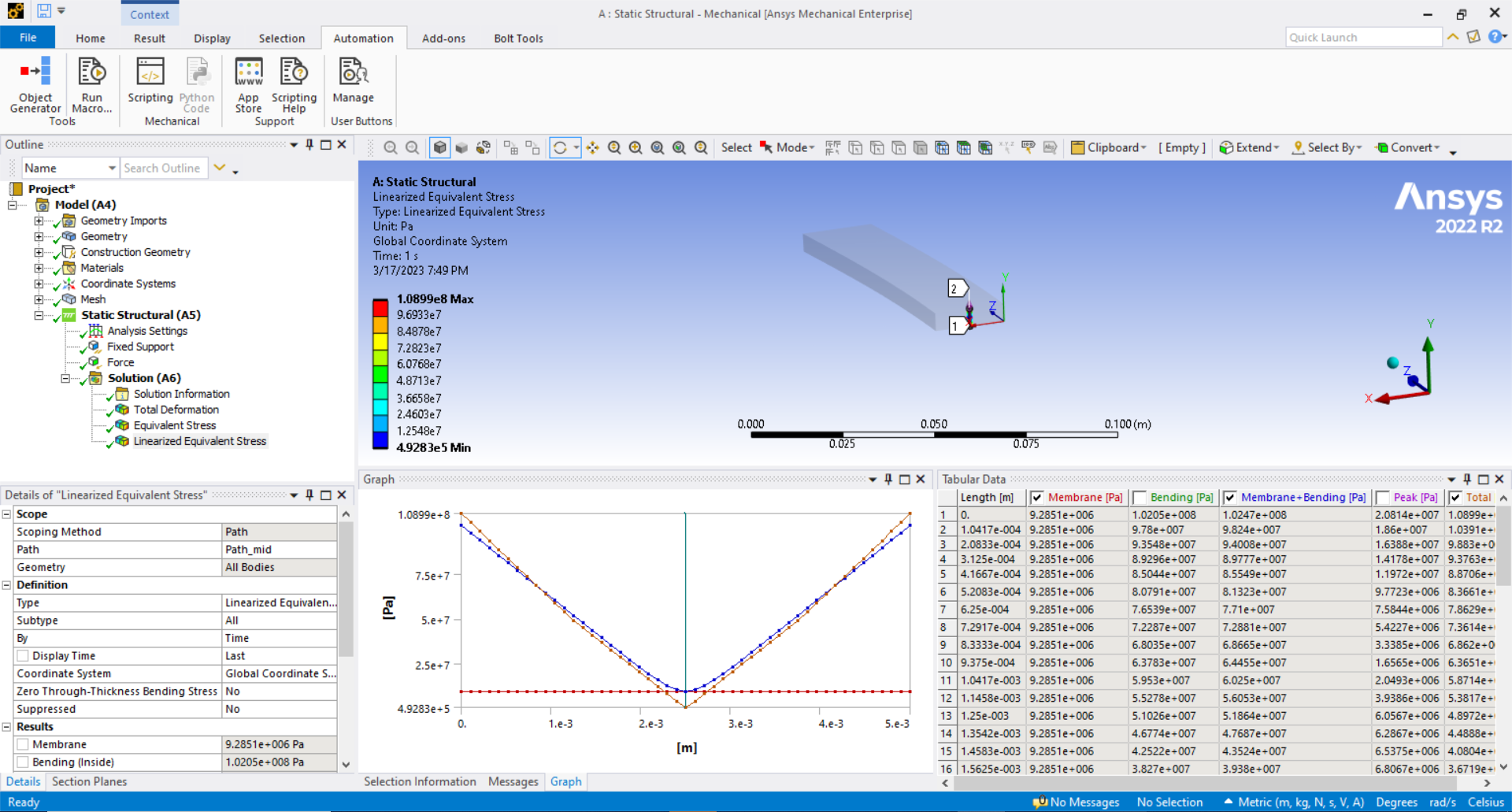Screen dimensions: 1512x812
Task: Activate the Pan tool in the graphics toolbar
Action: click(593, 147)
